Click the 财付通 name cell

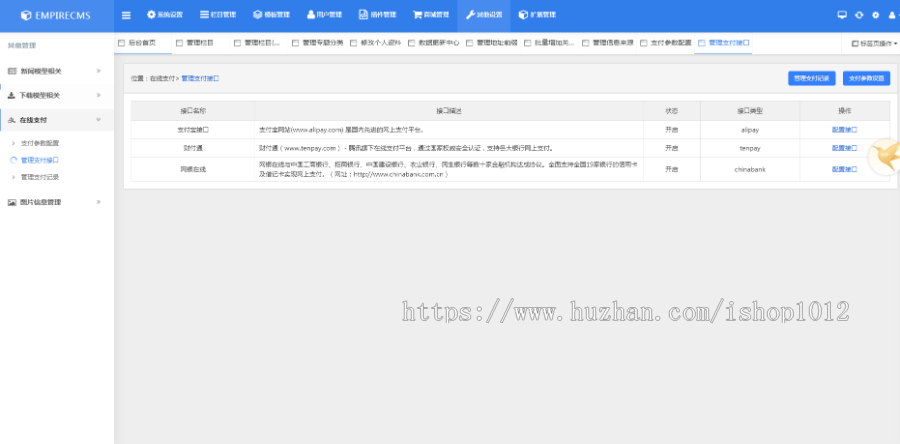tap(193, 148)
